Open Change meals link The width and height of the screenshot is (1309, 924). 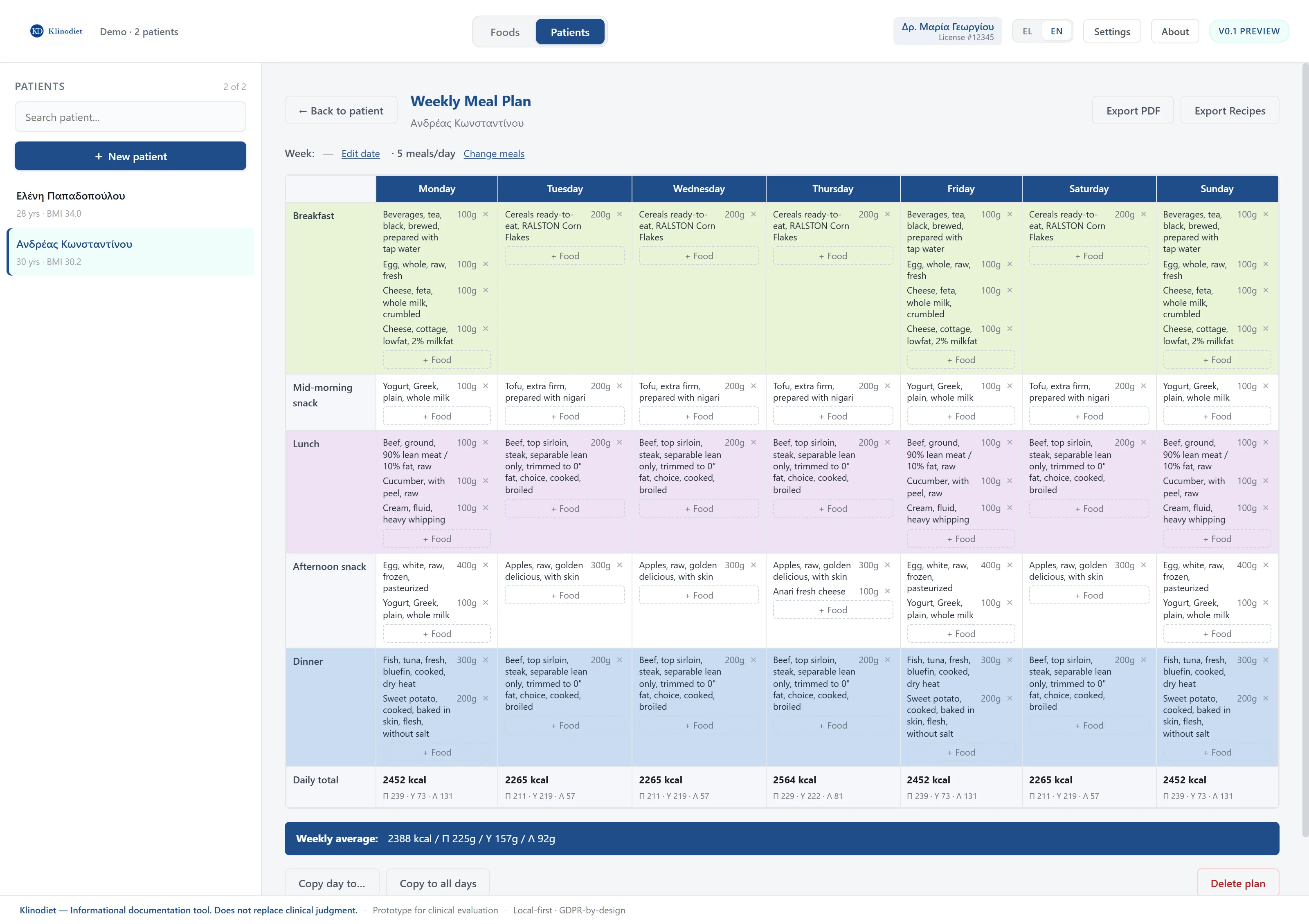[494, 154]
